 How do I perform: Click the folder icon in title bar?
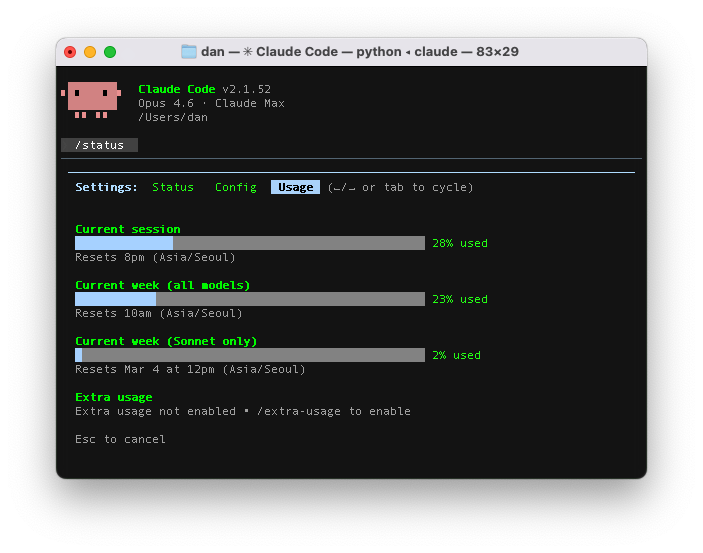pos(189,52)
